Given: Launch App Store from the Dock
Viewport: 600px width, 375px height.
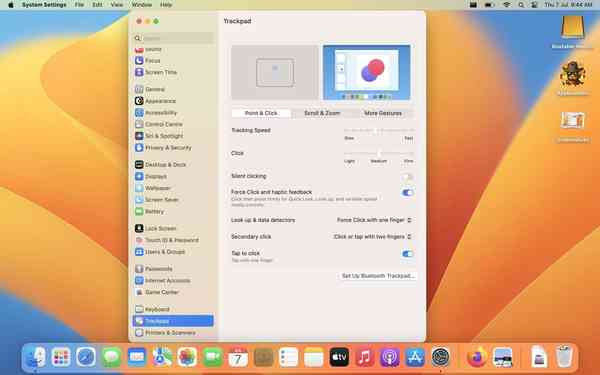Looking at the screenshot, I should click(415, 357).
